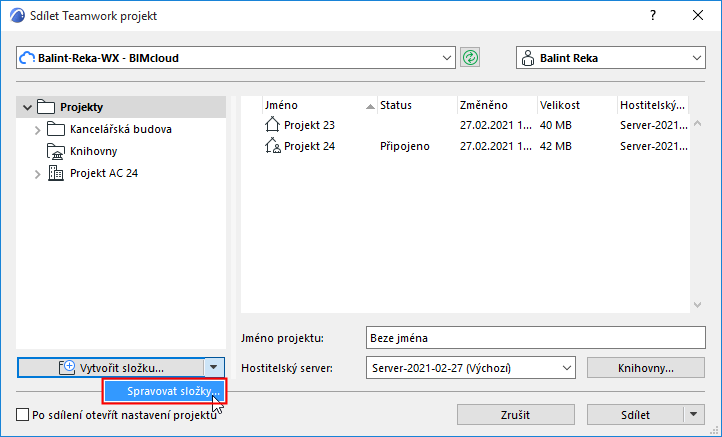Click the ArchiCAD logo in title bar
Image resolution: width=722 pixels, height=437 pixels.
17,16
